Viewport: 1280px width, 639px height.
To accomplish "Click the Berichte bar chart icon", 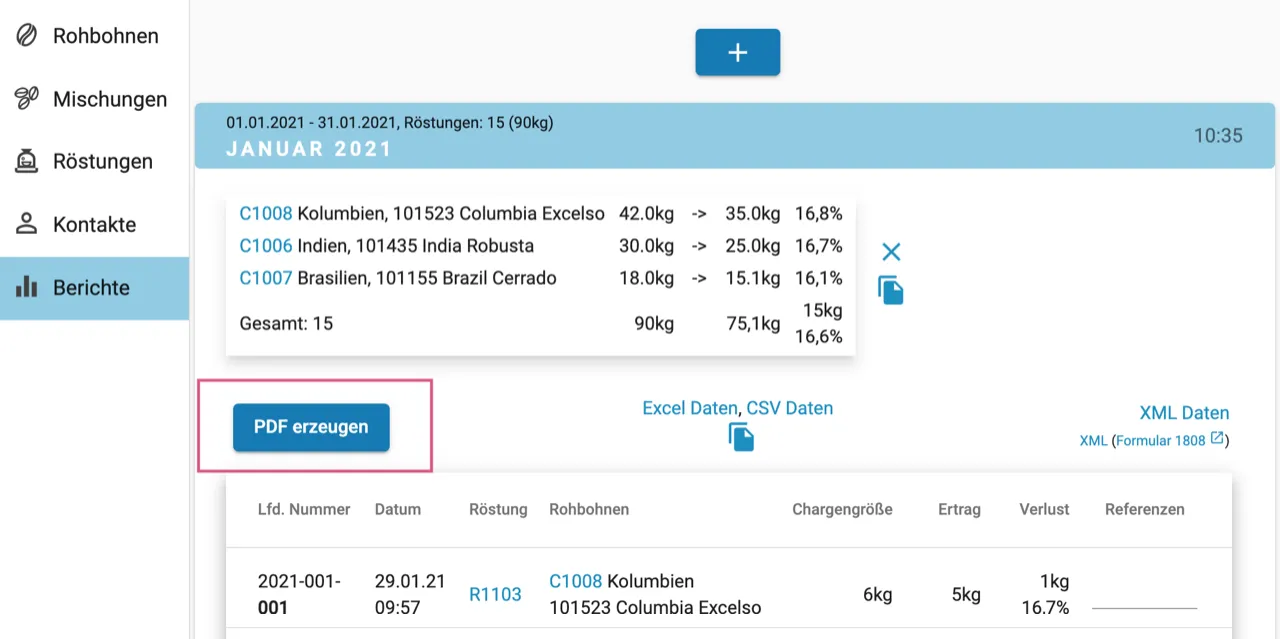I will tap(27, 287).
